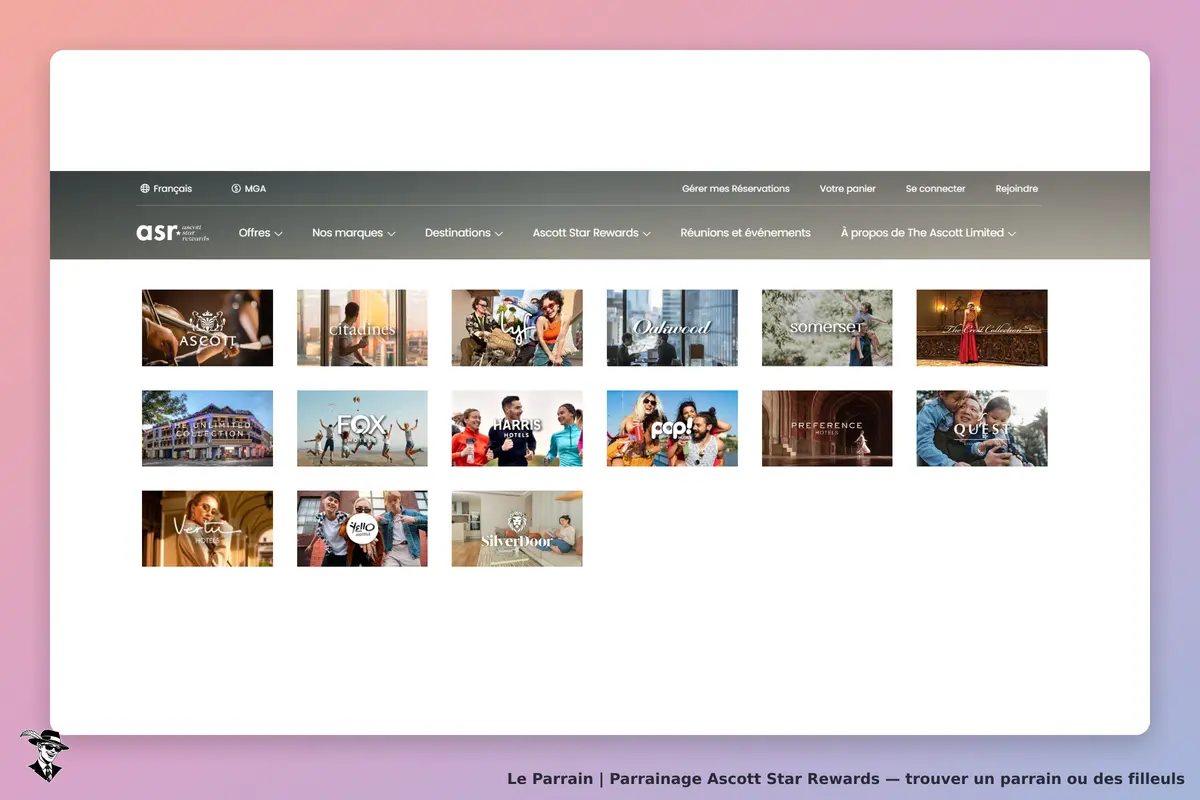Open The Crest Collection thumbnail
Image resolution: width=1200 pixels, height=800 pixels.
click(982, 328)
